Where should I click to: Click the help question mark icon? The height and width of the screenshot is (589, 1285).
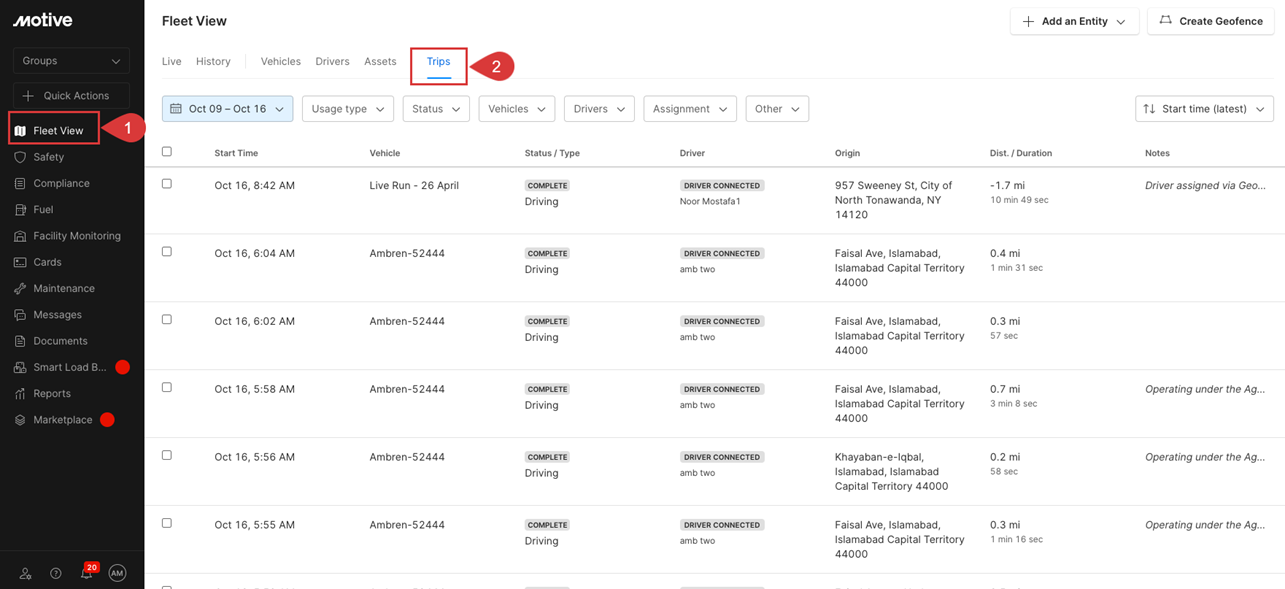point(56,573)
